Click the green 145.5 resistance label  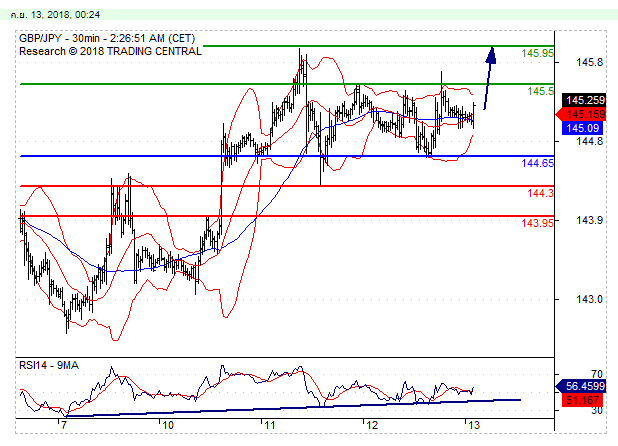click(x=540, y=91)
